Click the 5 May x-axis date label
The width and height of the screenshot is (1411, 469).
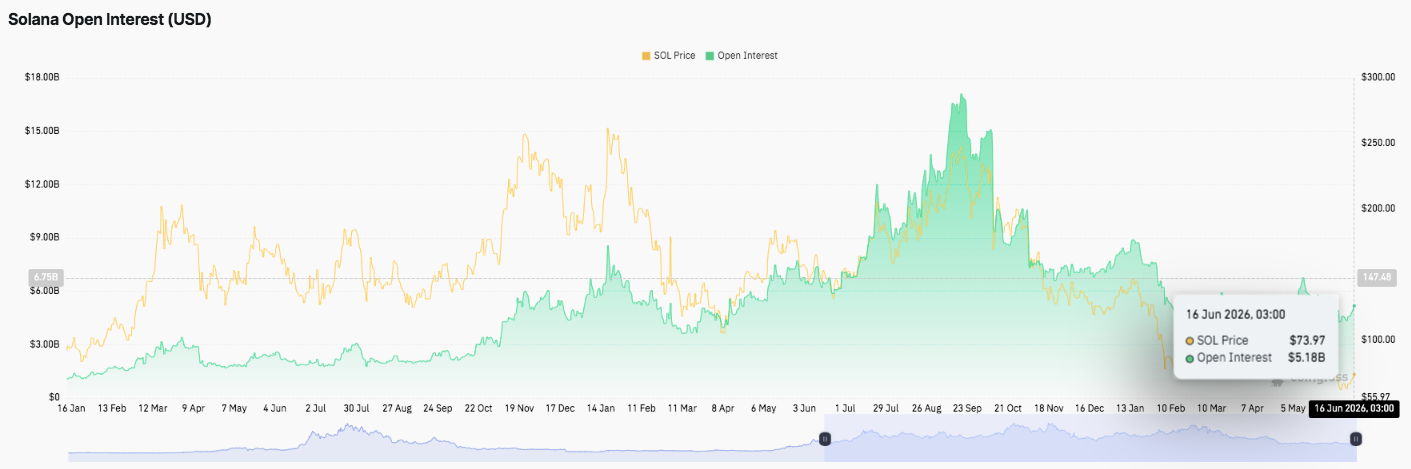coord(1292,409)
